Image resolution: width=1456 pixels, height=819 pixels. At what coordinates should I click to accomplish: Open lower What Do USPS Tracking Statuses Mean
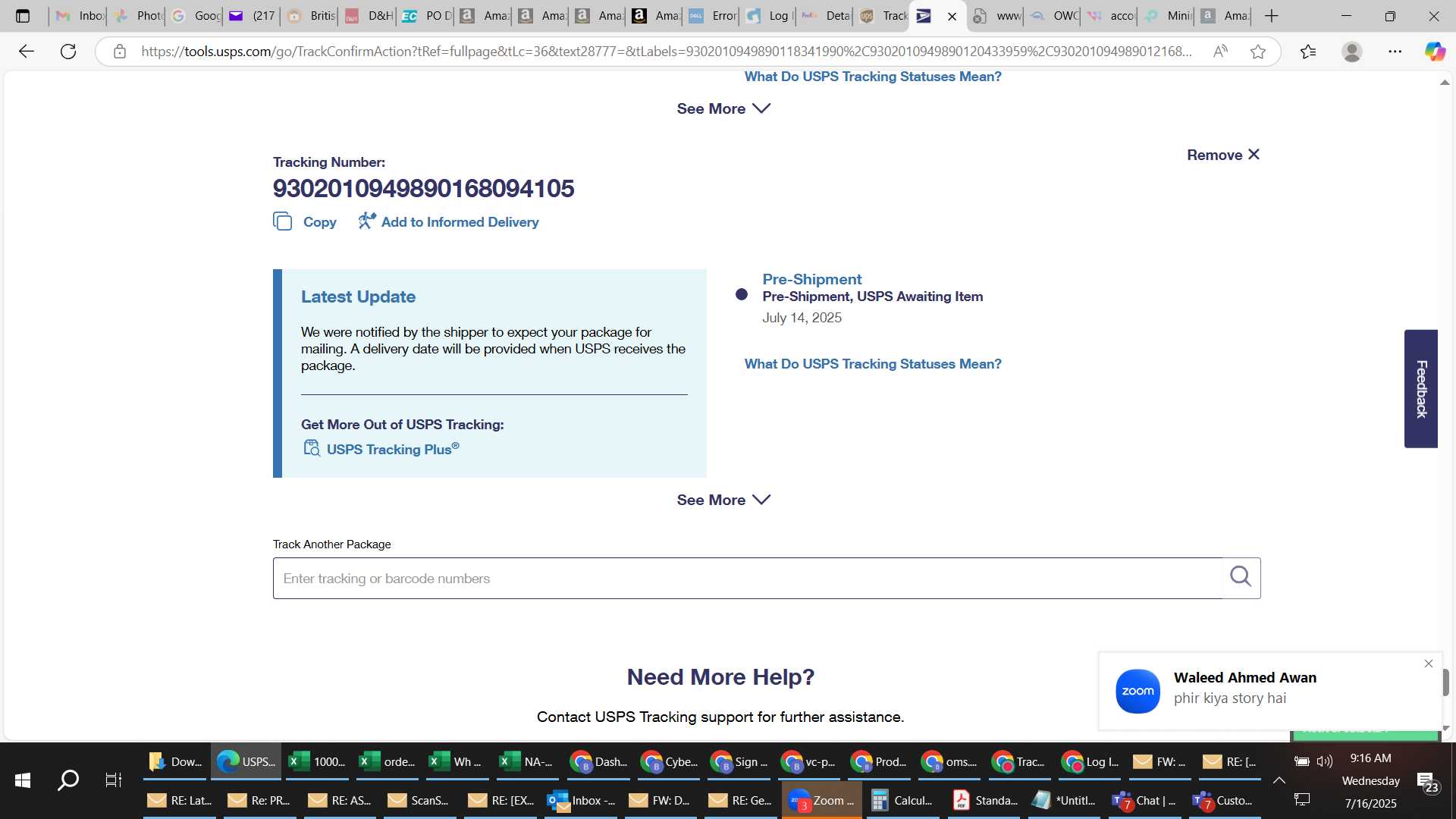pos(873,364)
